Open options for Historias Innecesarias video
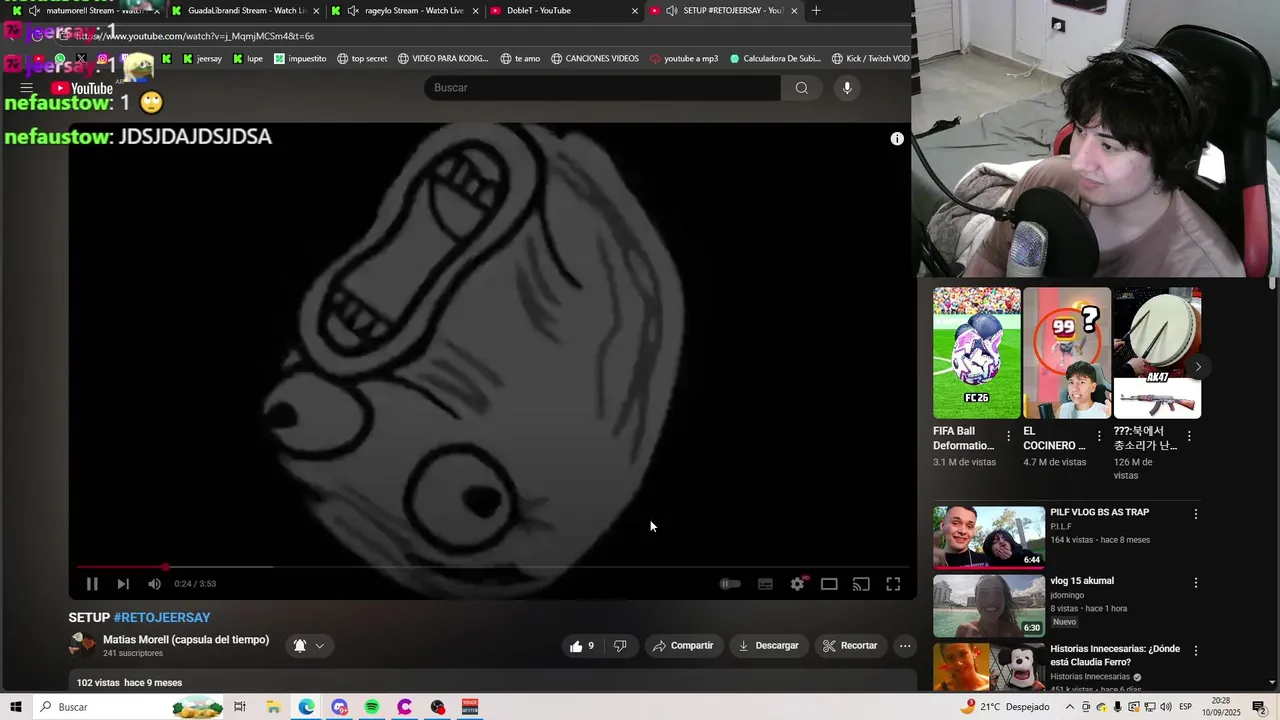Screen dimensions: 1280x720 tap(1195, 651)
